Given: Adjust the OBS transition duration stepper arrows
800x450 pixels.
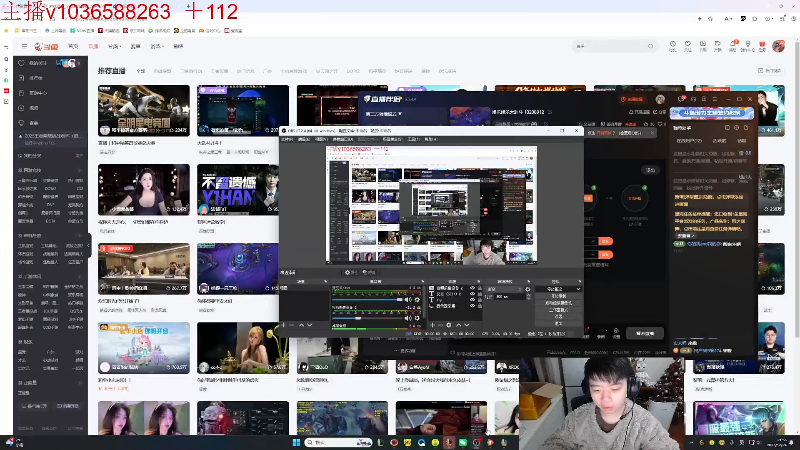Looking at the screenshot, I should [x=528, y=296].
